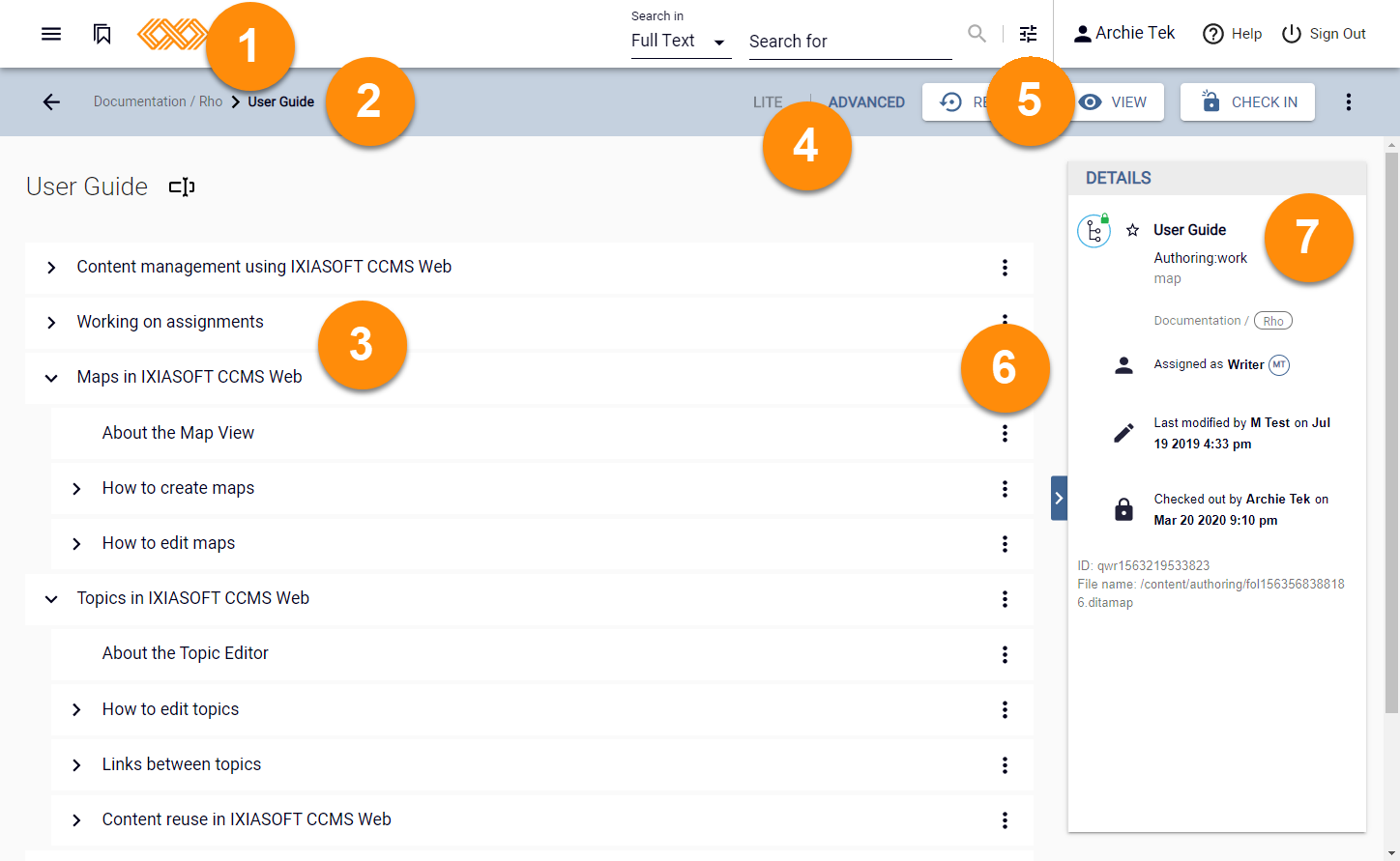The height and width of the screenshot is (861, 1400).
Task: Expand Working on assignments
Action: pyautogui.click(x=51, y=323)
